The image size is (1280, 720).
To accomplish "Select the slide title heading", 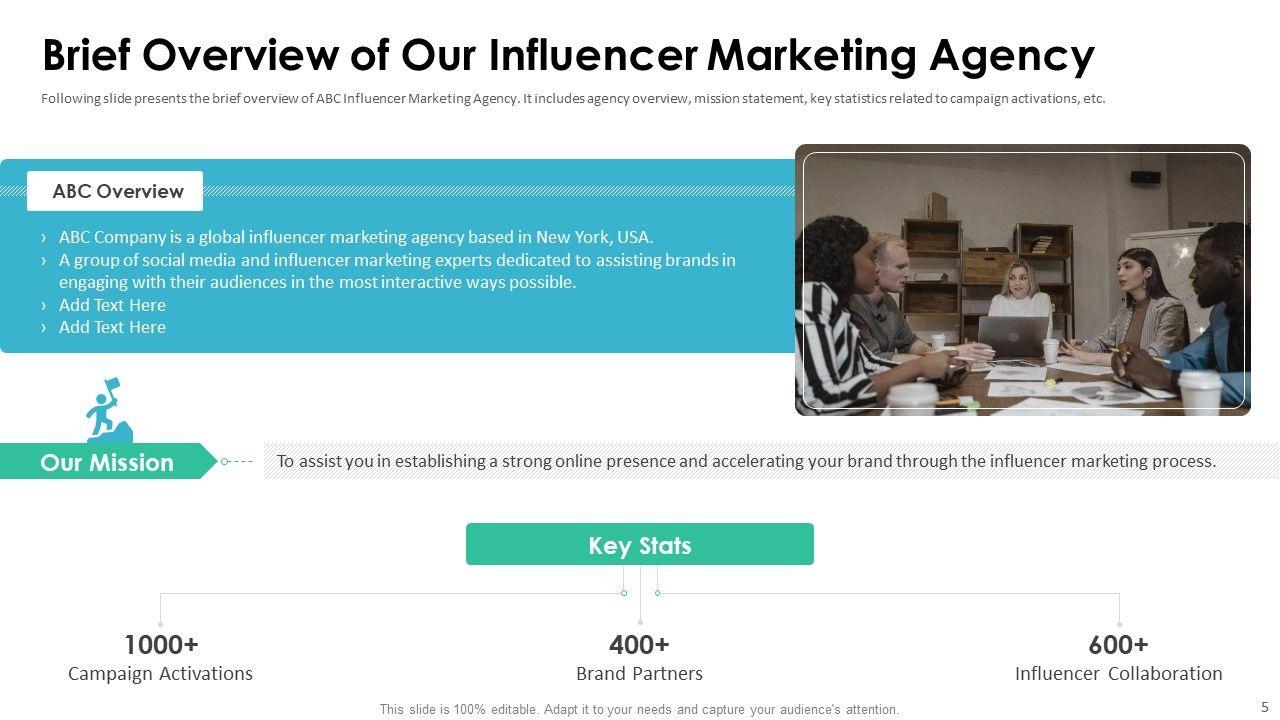I will (568, 56).
